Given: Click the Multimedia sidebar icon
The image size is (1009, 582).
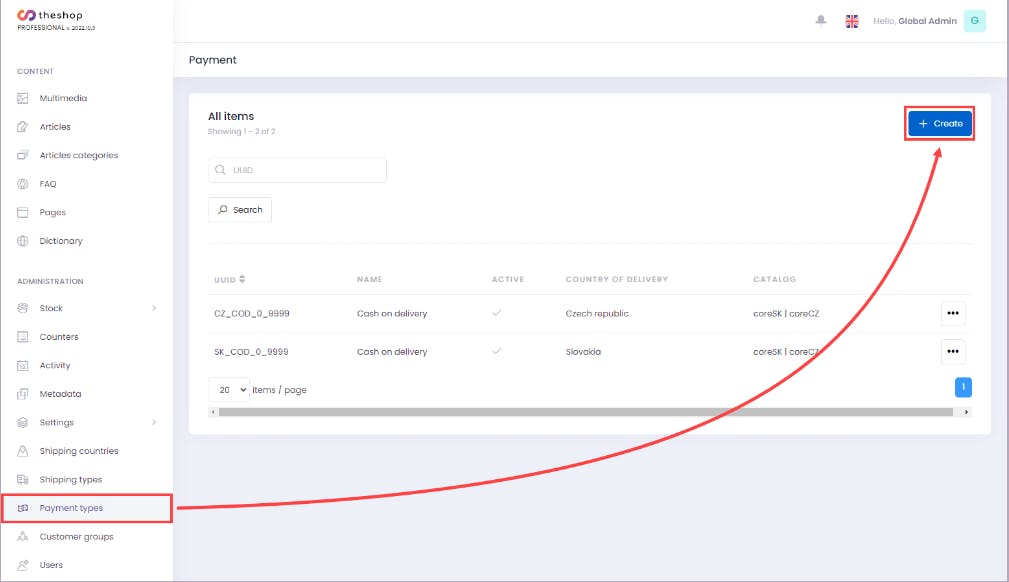Looking at the screenshot, I should pos(23,99).
